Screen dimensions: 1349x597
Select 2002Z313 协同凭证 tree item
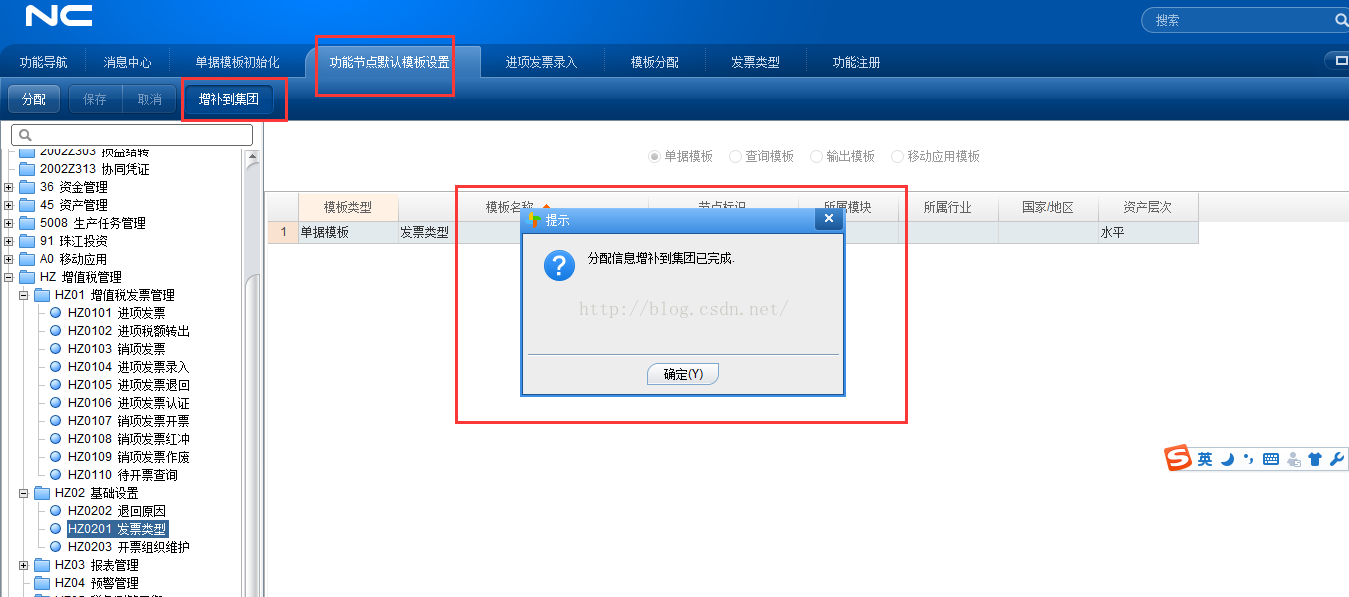pos(94,169)
